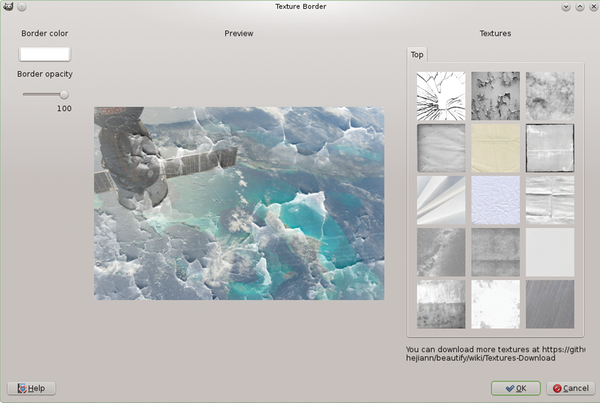Viewport: 600px width, 403px height.
Task: Pick the plain off-white texture thumbnail
Action: point(549,252)
